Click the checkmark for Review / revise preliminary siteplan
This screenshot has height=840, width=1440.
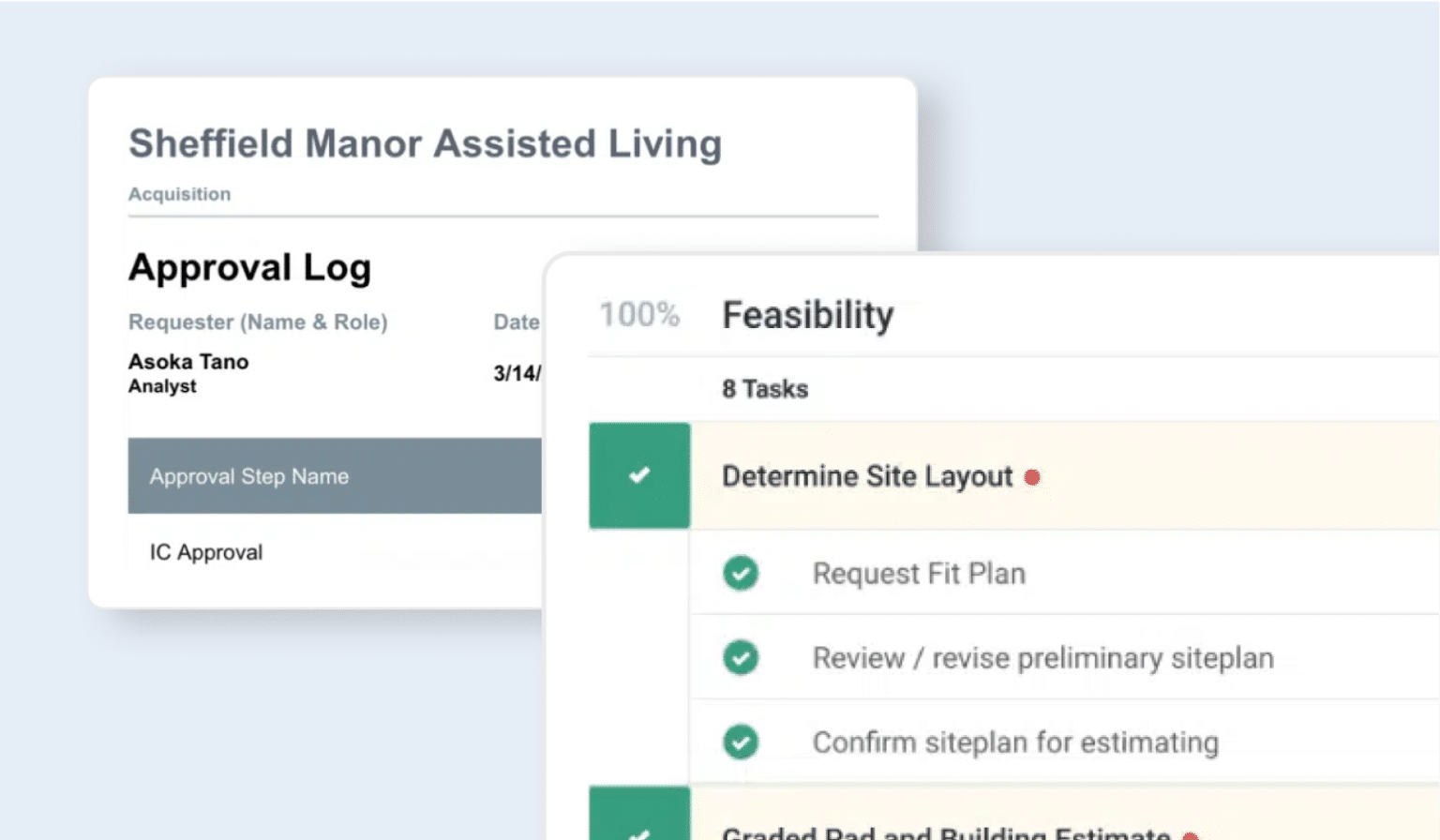[x=740, y=657]
